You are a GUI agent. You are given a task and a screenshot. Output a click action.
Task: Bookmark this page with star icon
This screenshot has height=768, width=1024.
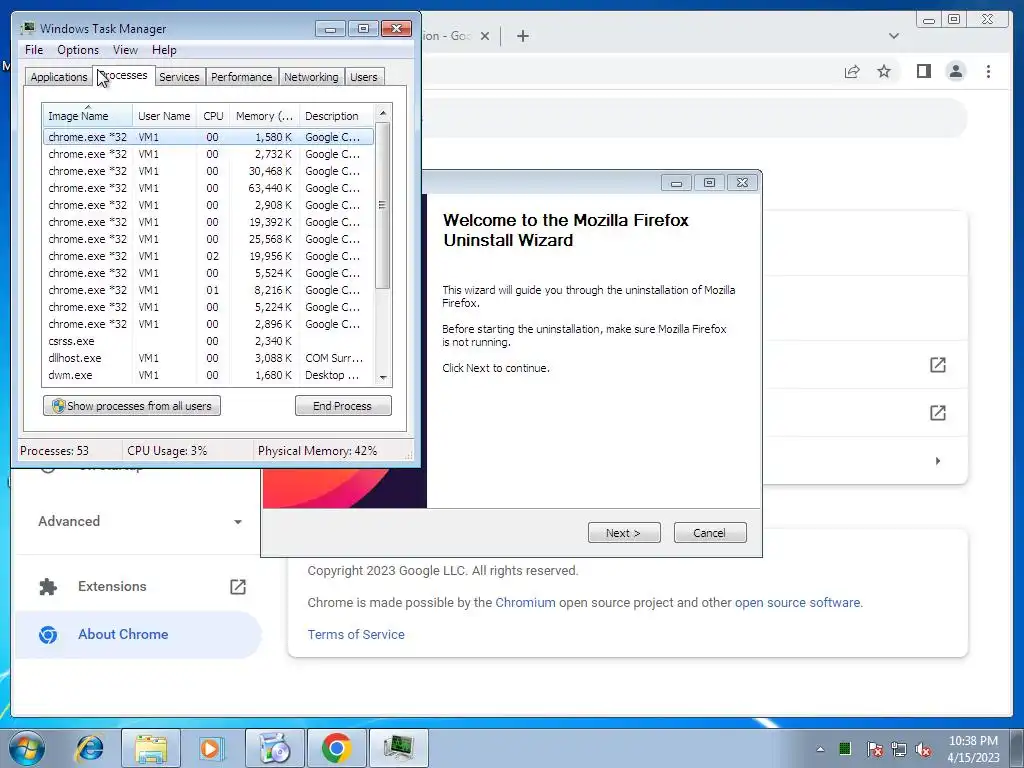[884, 71]
